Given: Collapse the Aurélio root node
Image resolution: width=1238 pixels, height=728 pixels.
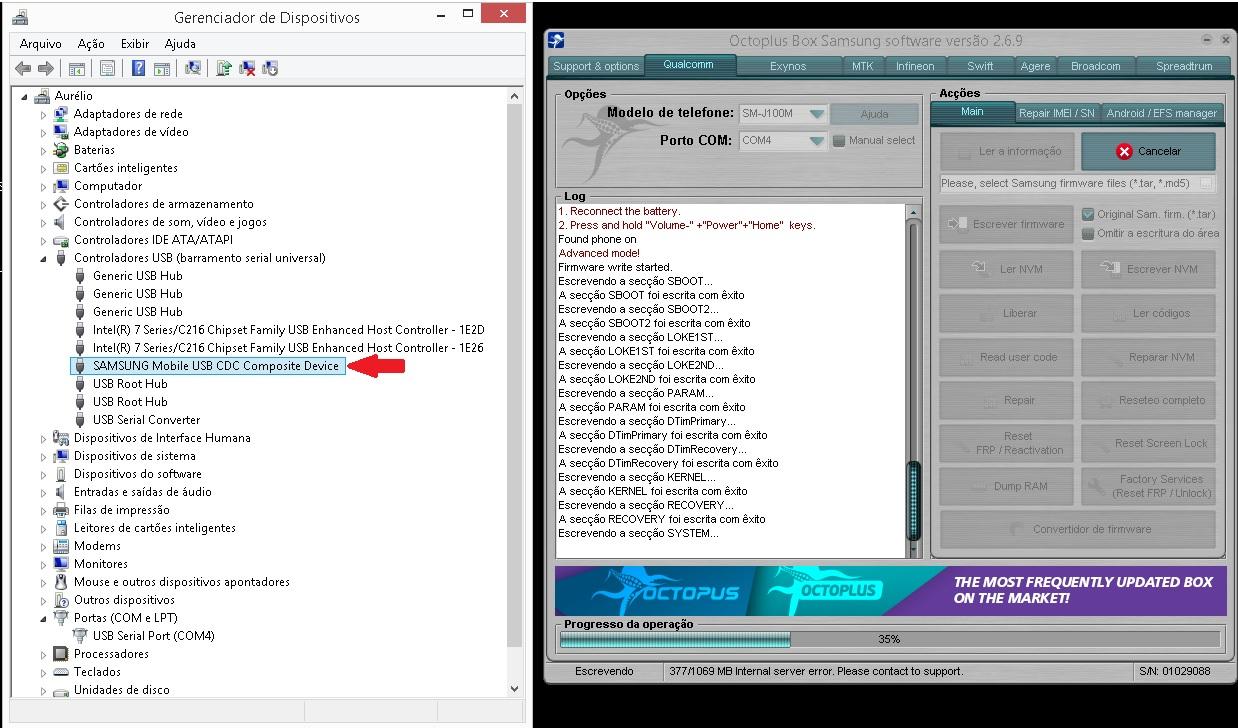Looking at the screenshot, I should (x=25, y=97).
